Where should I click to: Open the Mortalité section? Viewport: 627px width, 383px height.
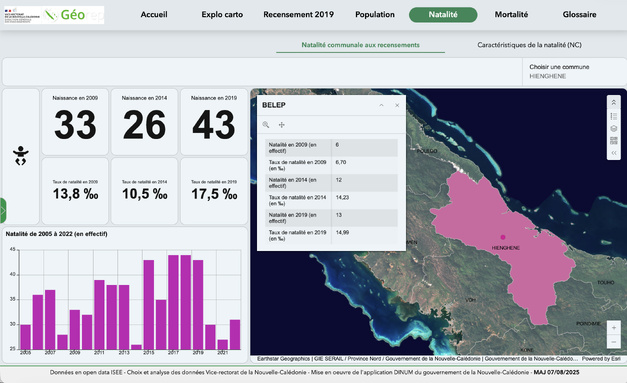coord(511,14)
